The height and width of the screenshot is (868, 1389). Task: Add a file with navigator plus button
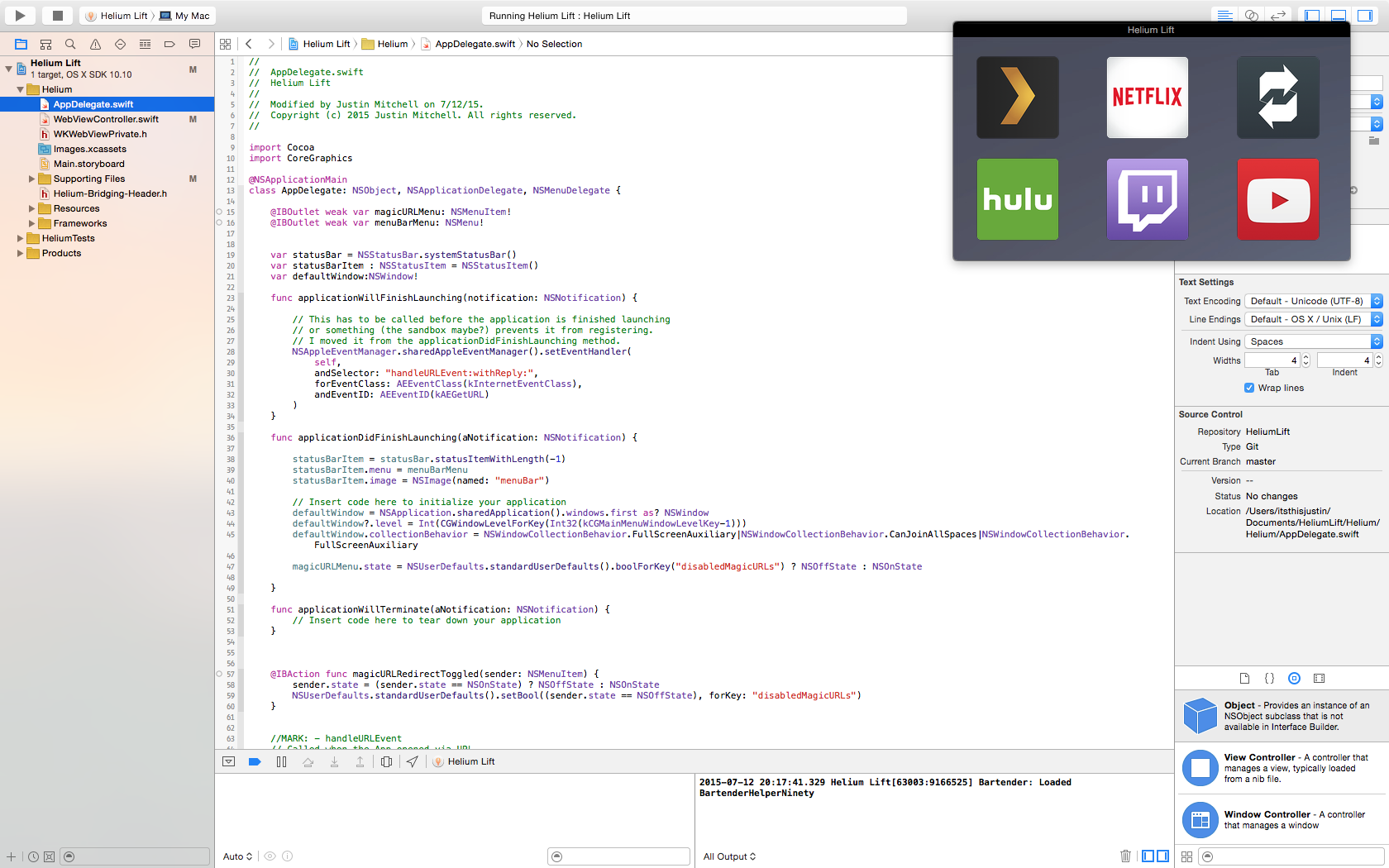coord(12,856)
